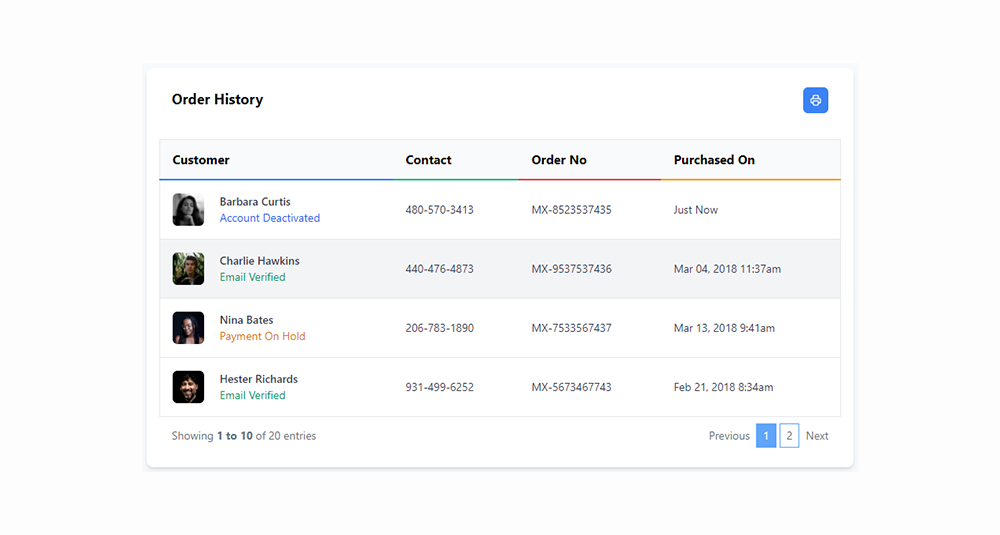Open Barbara Curtis customer name
Image resolution: width=1000 pixels, height=535 pixels.
255,202
